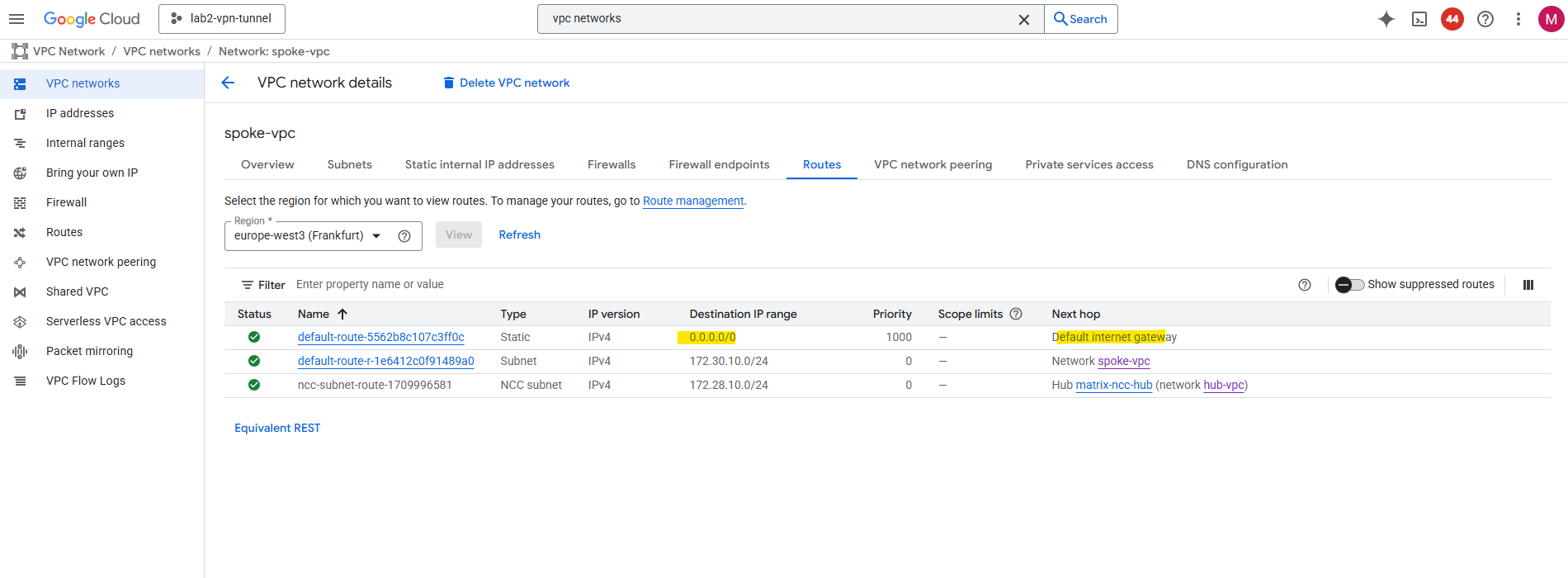The image size is (1568, 578).
Task: Sort by the Name column header
Action: (x=314, y=314)
